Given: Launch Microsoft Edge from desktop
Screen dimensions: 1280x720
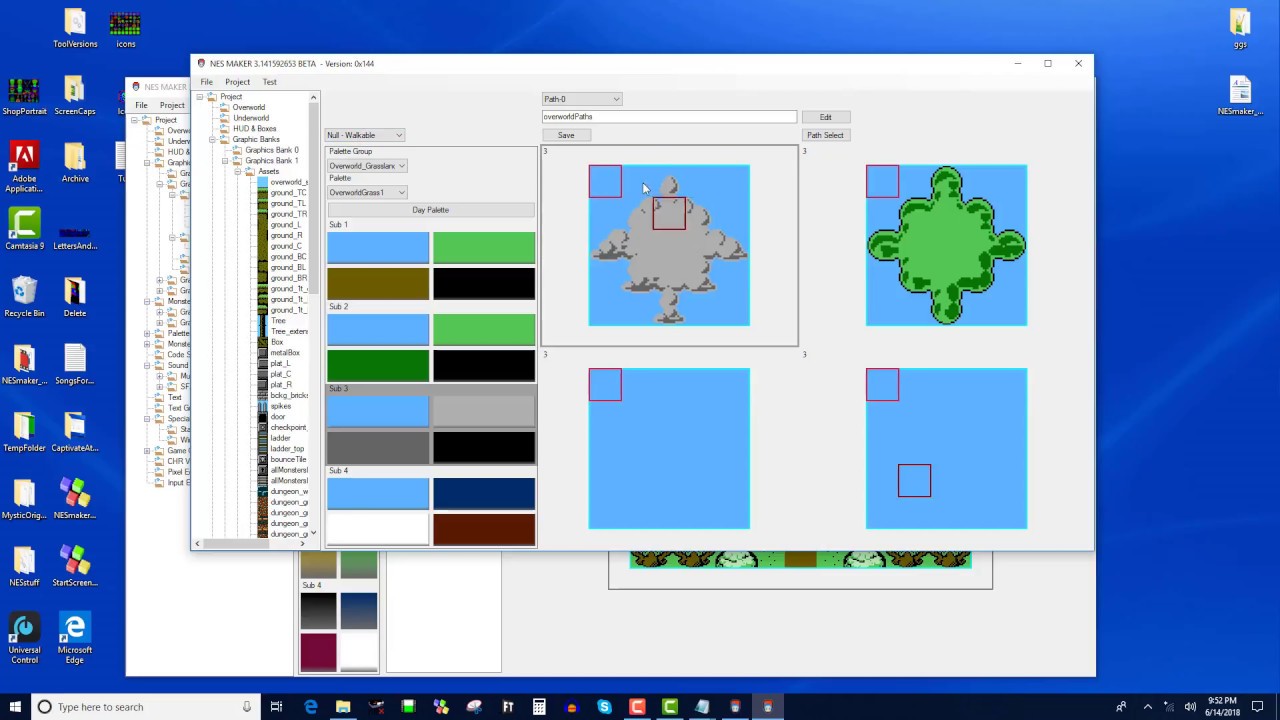Looking at the screenshot, I should [x=75, y=637].
